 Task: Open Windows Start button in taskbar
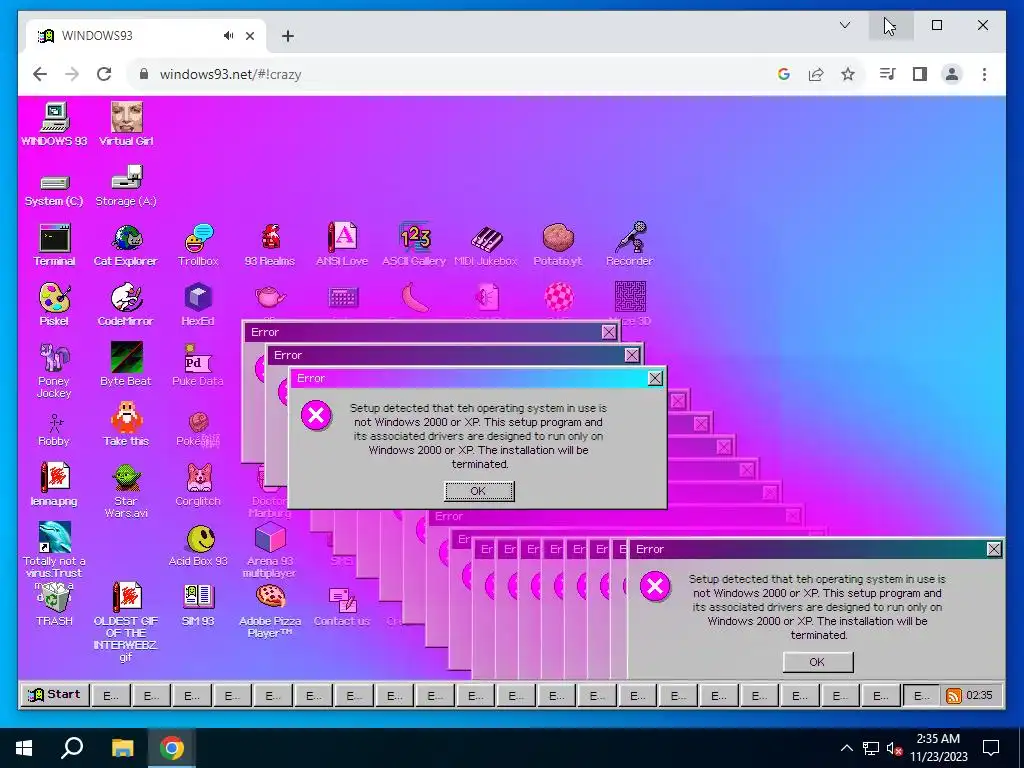pyautogui.click(x=24, y=748)
